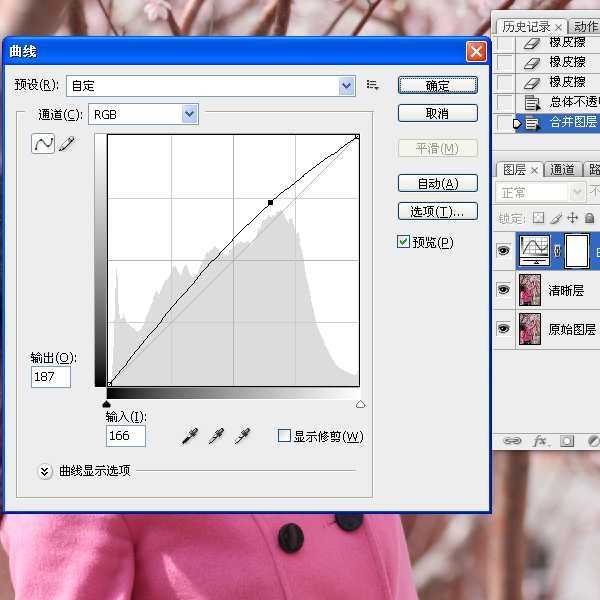Open the preset options menu icon

click(373, 86)
